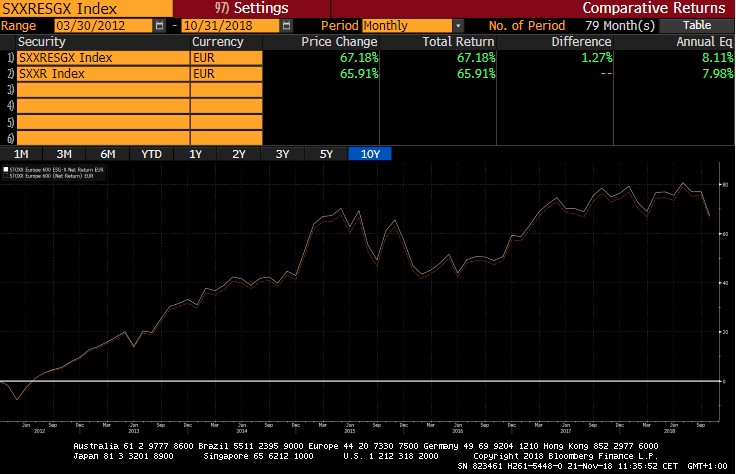Click the Difference column header
The image size is (736, 474).
pyautogui.click(x=581, y=42)
